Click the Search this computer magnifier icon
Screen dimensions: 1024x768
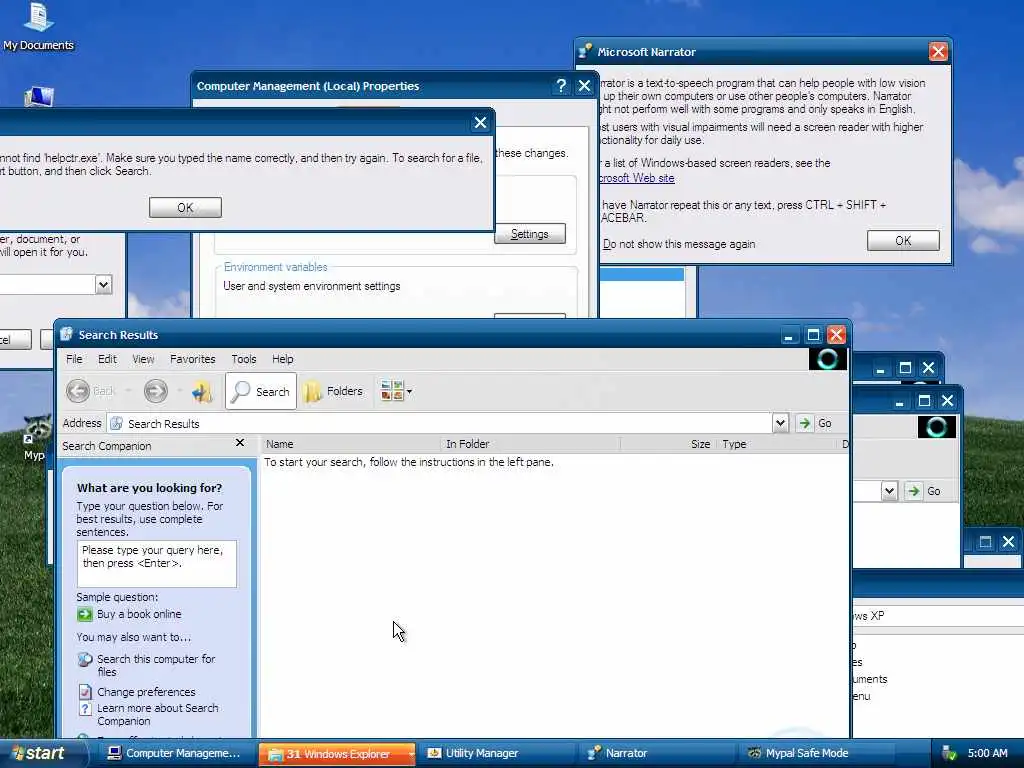(x=85, y=660)
